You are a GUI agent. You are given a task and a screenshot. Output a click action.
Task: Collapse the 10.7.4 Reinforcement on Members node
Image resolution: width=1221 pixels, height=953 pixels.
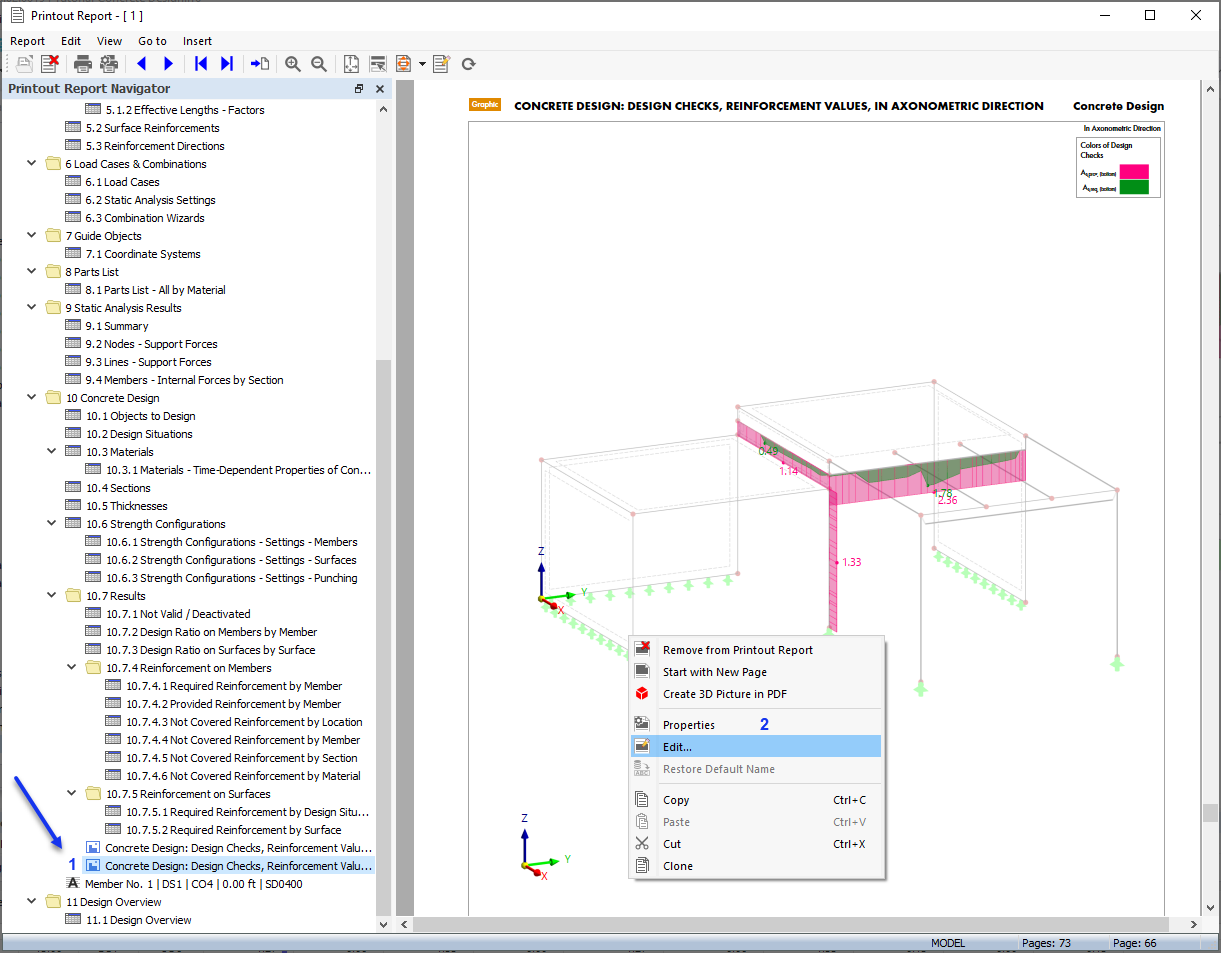coord(72,668)
